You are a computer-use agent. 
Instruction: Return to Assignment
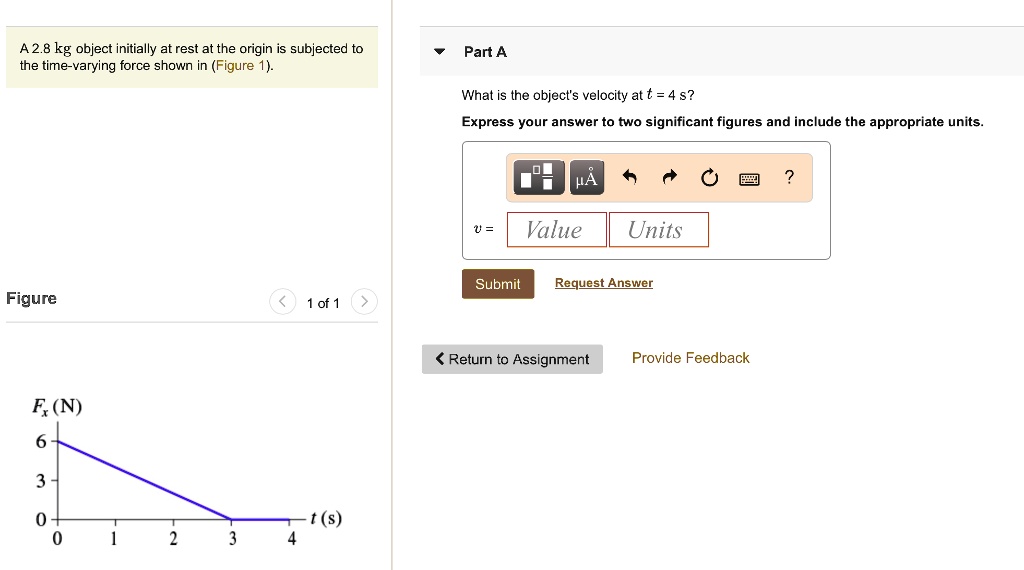click(x=512, y=359)
